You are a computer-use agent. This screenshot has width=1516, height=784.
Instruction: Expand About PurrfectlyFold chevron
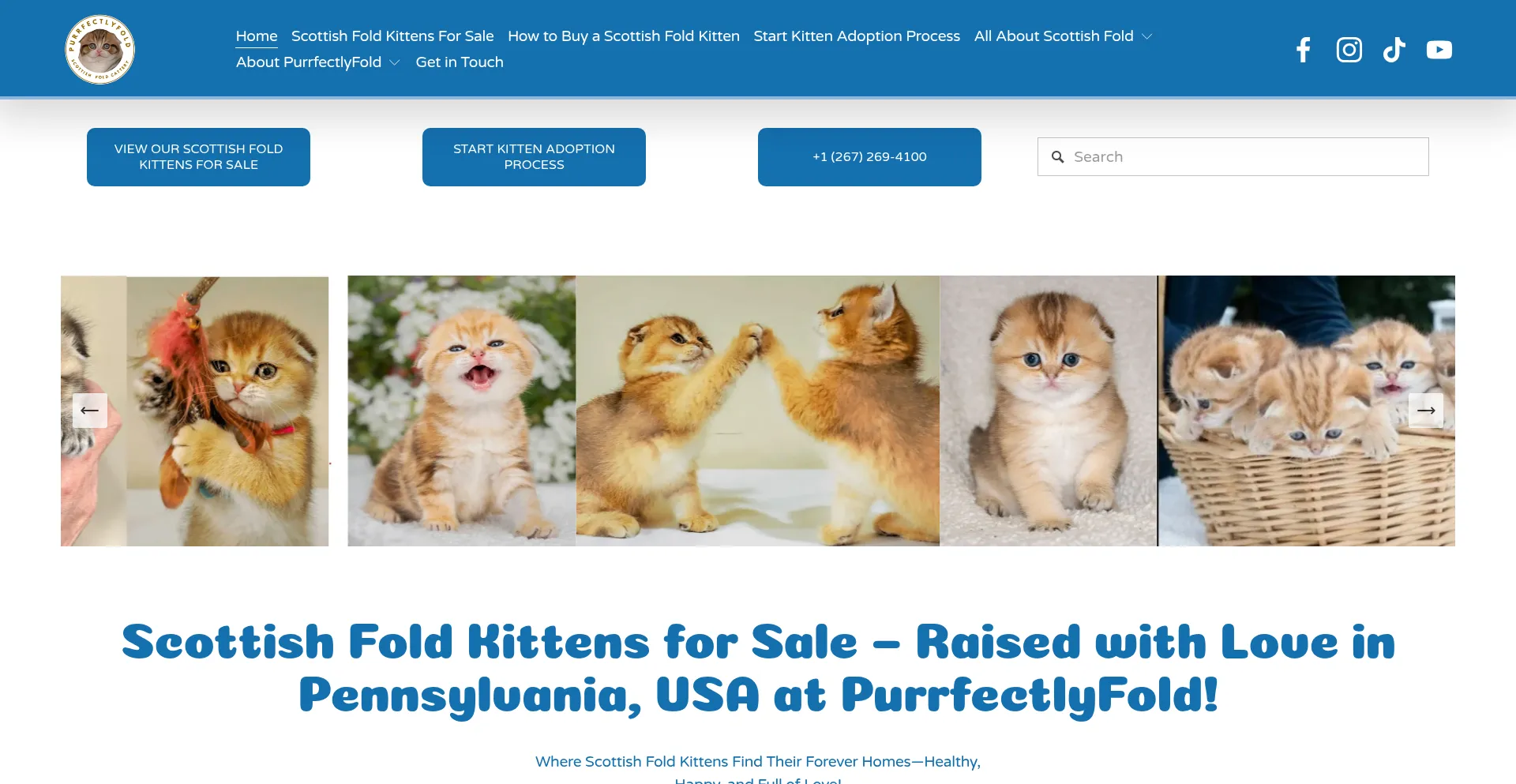pyautogui.click(x=395, y=62)
